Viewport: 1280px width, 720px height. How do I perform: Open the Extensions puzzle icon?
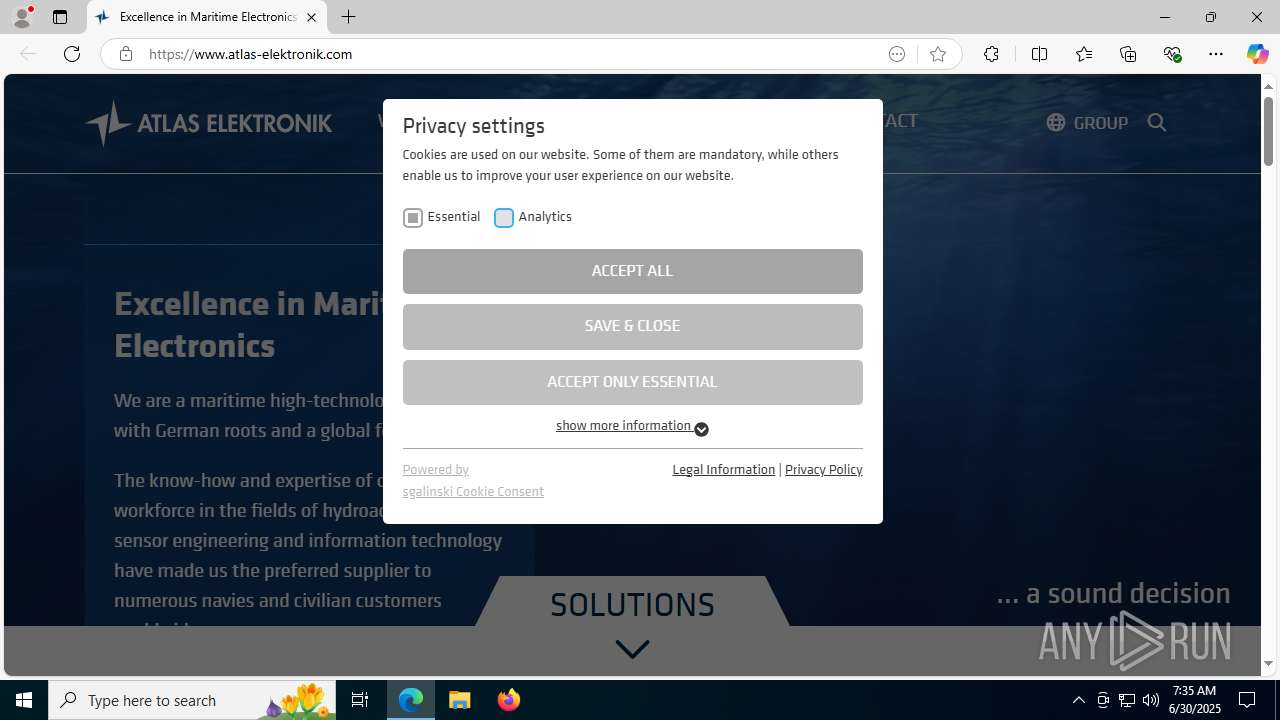coord(991,54)
